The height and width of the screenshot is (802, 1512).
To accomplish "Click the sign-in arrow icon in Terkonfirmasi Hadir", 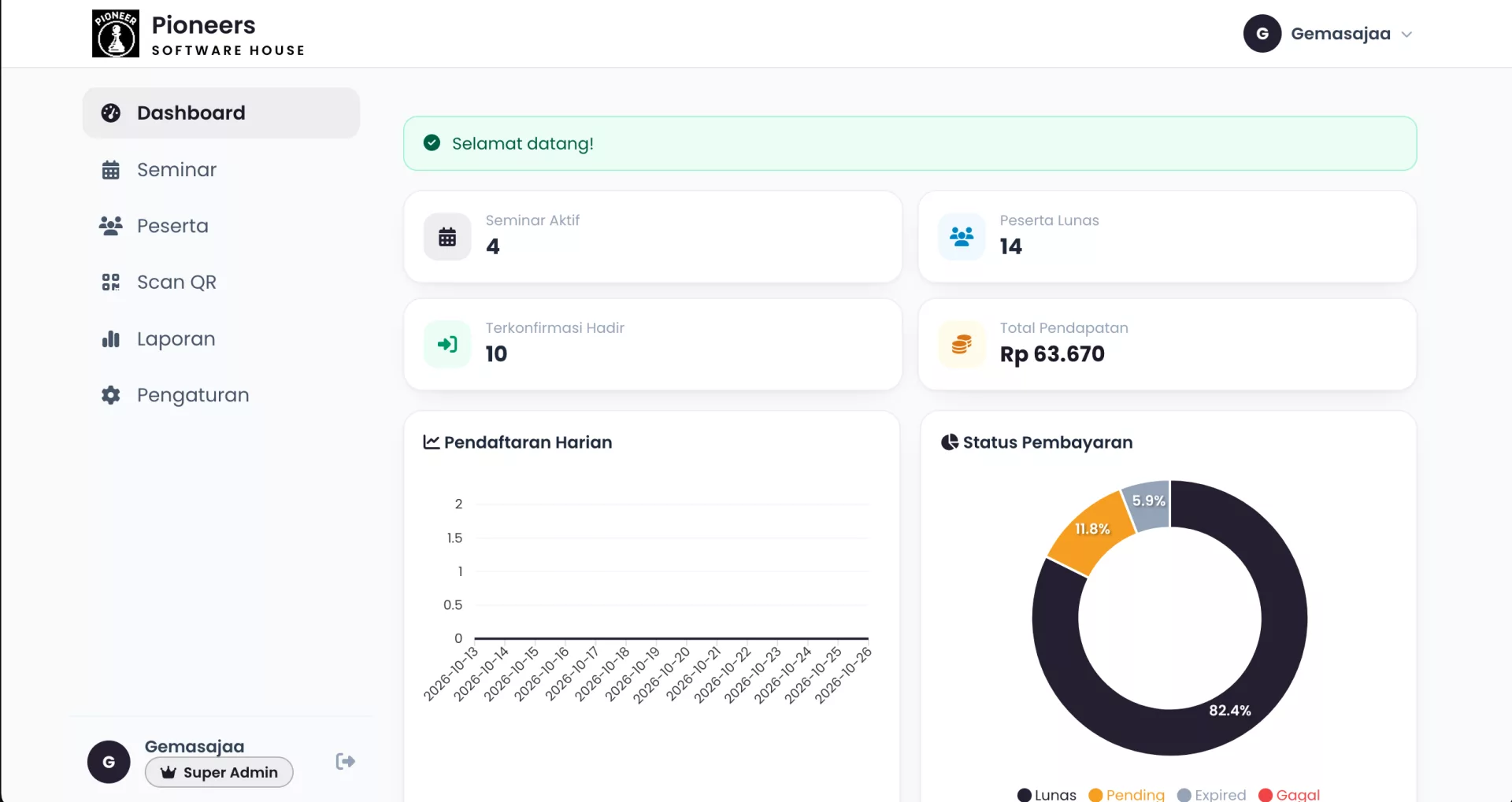I will pos(447,344).
